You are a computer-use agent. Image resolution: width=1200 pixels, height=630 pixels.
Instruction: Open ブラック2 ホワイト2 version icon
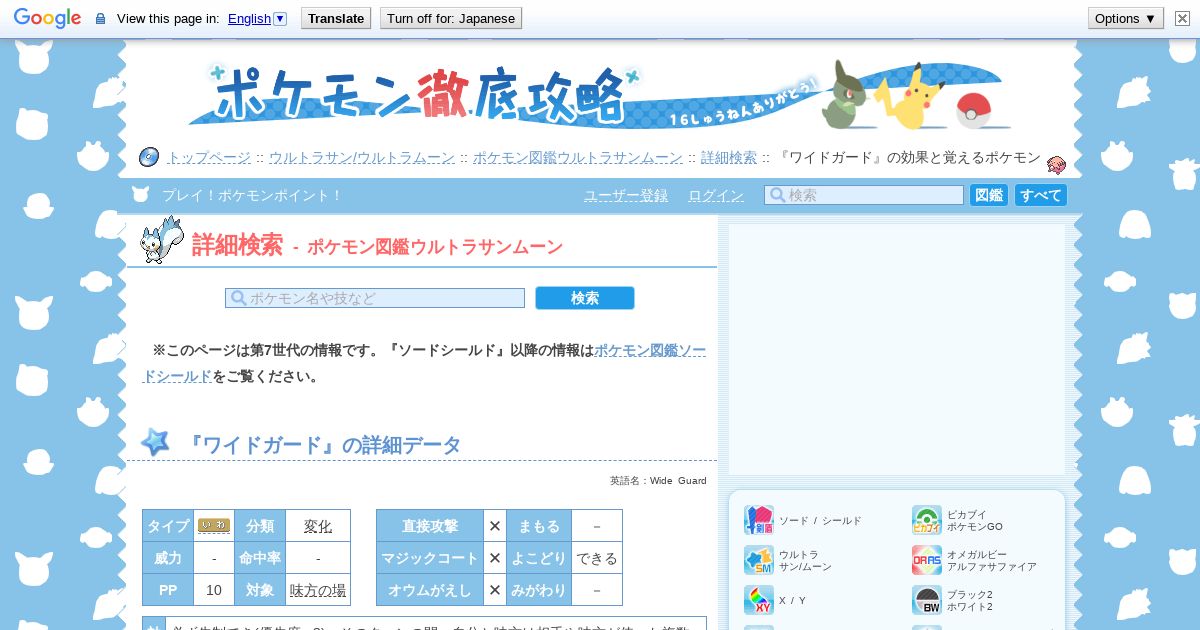(927, 600)
